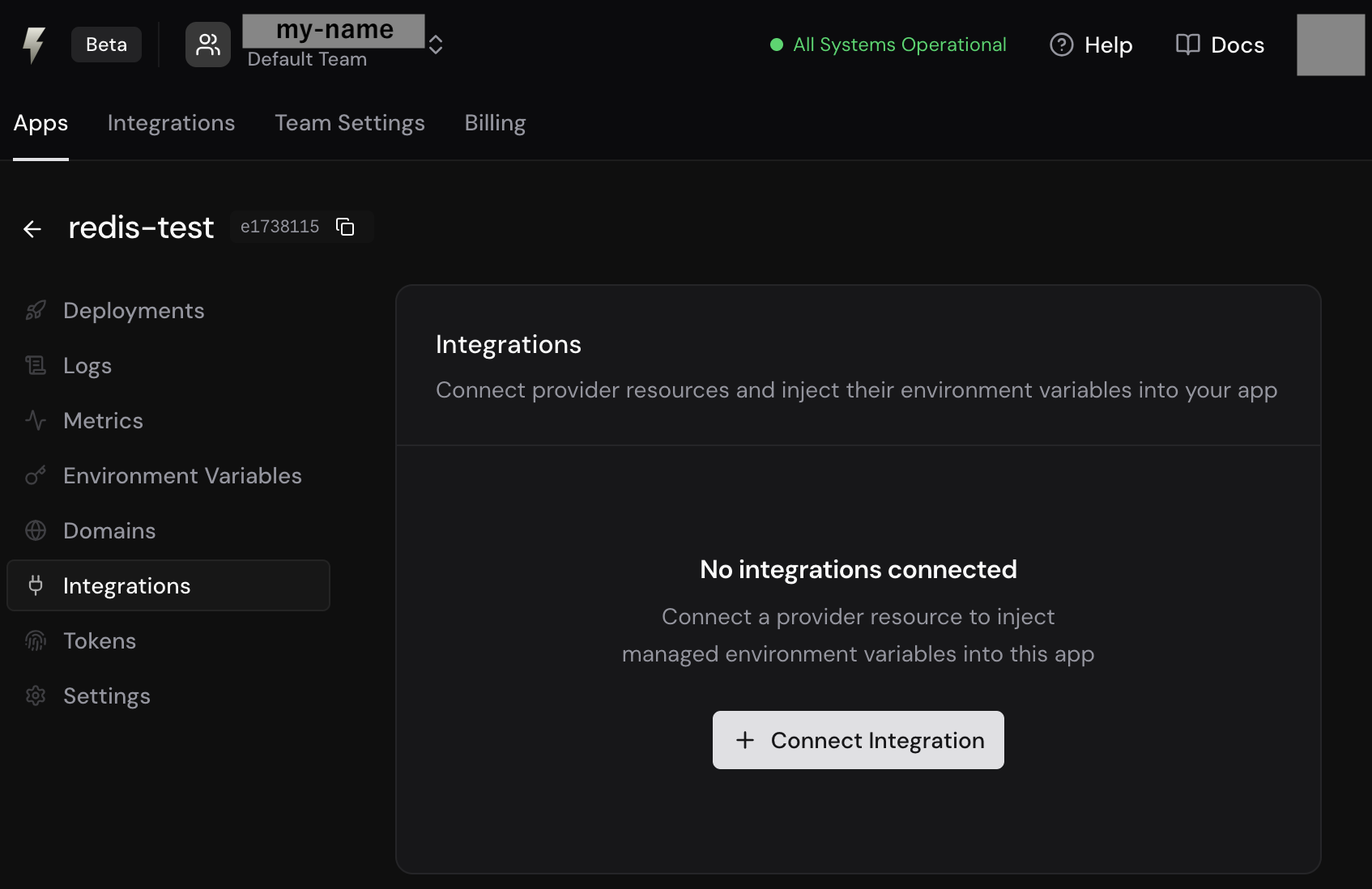Open Domains in sidebar
The width and height of the screenshot is (1372, 889).
click(x=168, y=531)
